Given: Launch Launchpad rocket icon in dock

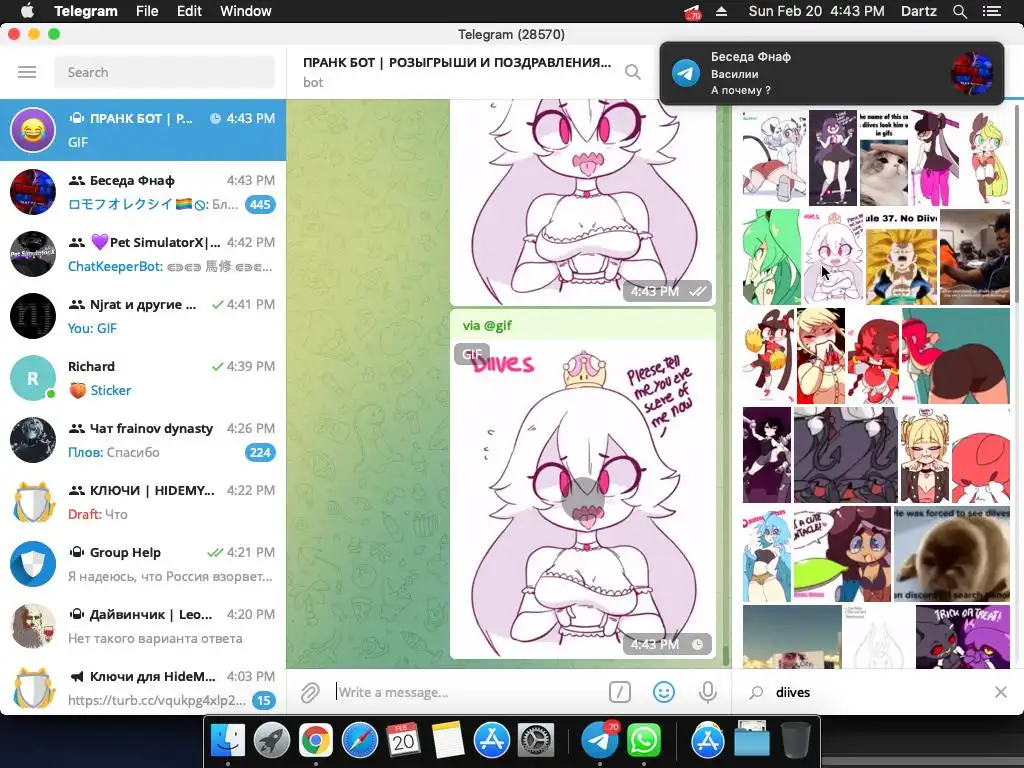Looking at the screenshot, I should [x=272, y=741].
